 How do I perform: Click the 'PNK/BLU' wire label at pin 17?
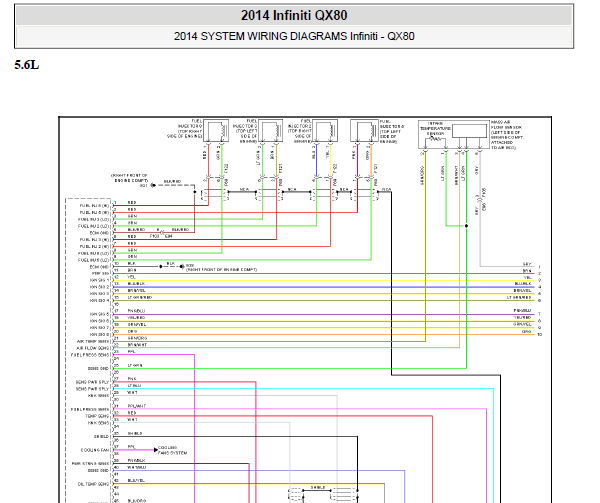click(136, 311)
